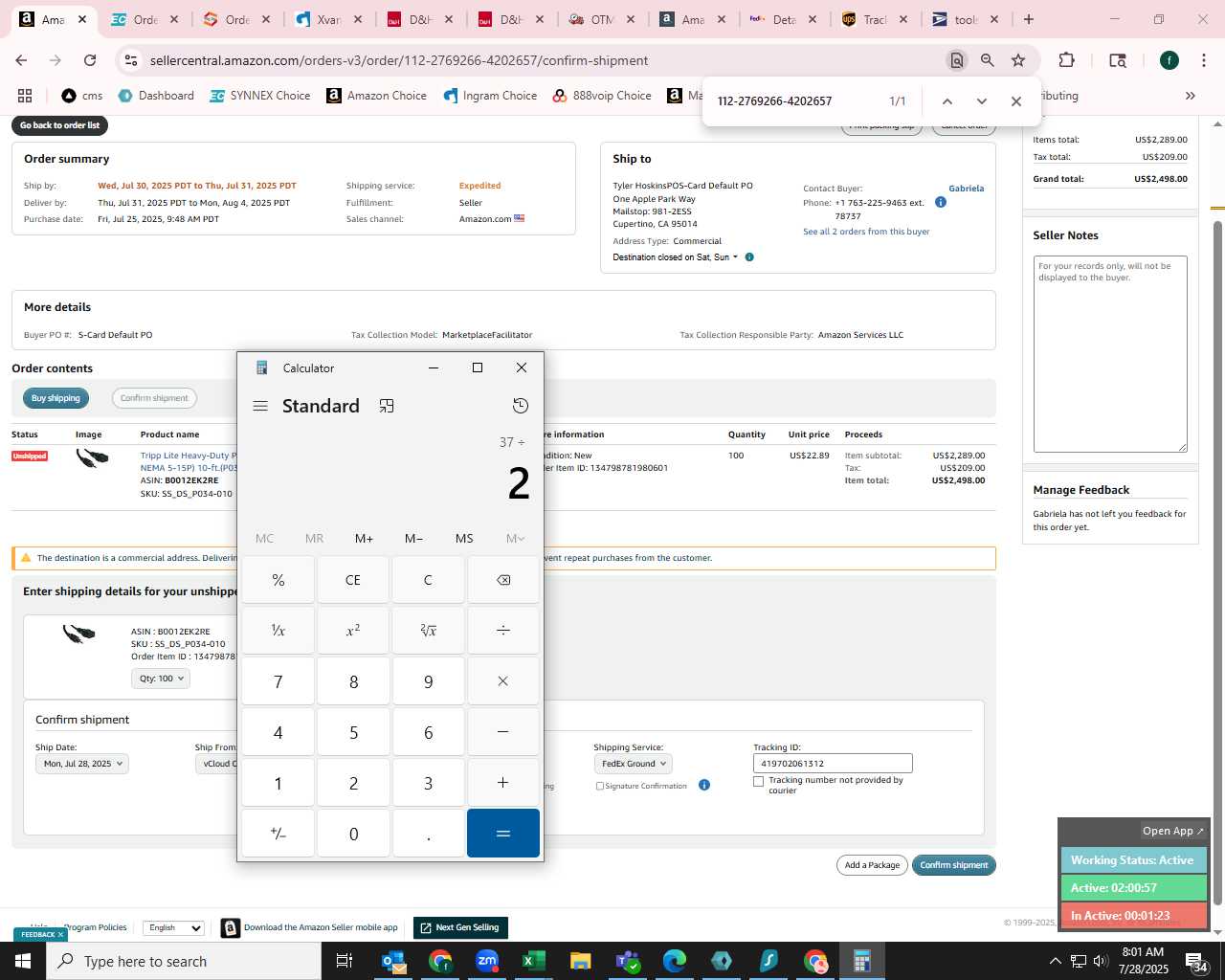This screenshot has width=1225, height=980.
Task: Click the Chrome back arrow
Action: click(21, 60)
